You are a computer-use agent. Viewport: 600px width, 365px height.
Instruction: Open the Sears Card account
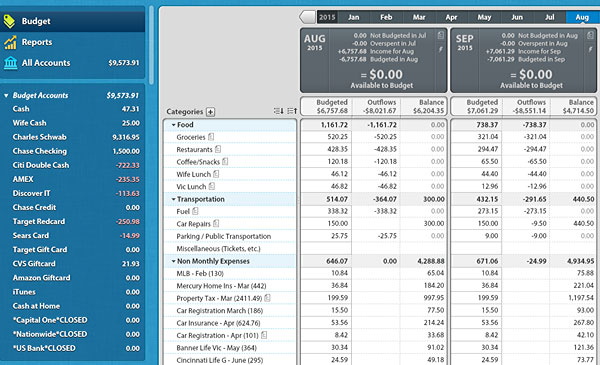pyautogui.click(x=73, y=236)
